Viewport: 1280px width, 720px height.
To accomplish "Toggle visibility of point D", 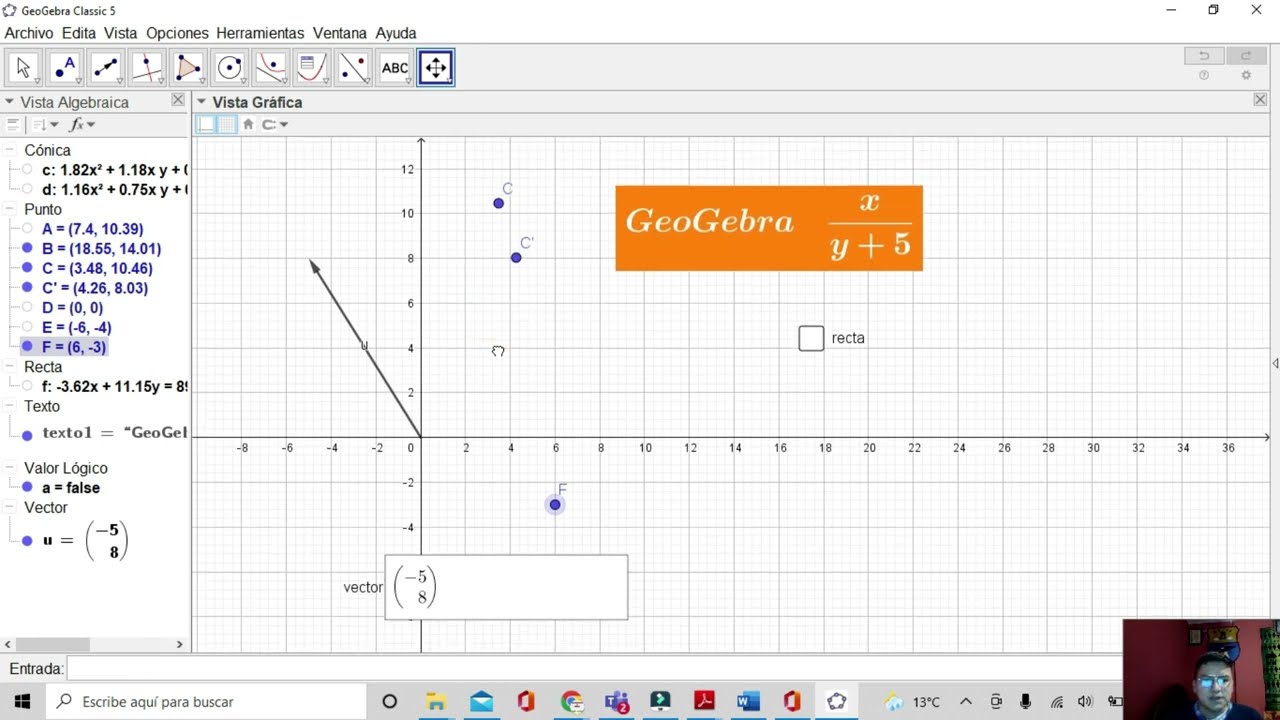I will (28, 307).
